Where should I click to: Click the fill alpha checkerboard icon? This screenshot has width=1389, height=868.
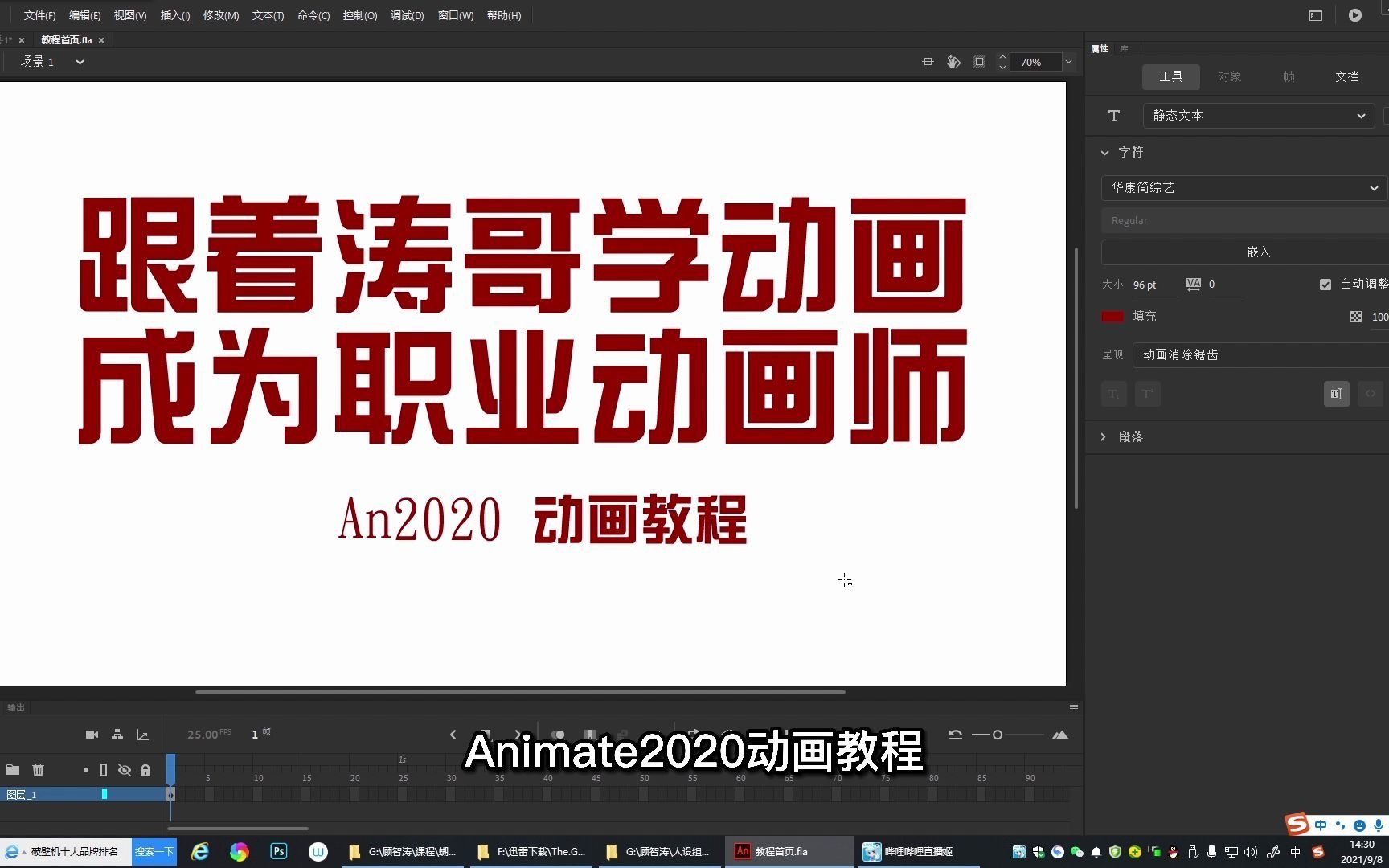point(1356,317)
